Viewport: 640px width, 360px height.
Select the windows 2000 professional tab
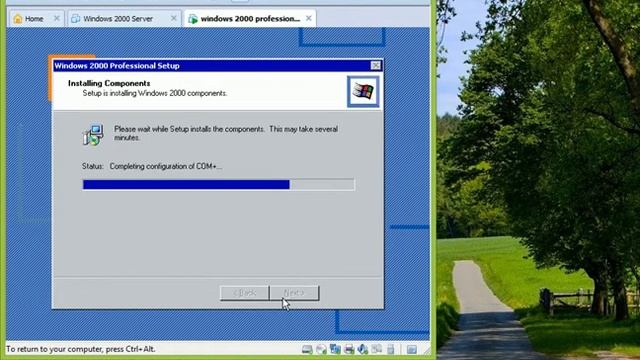tap(251, 19)
